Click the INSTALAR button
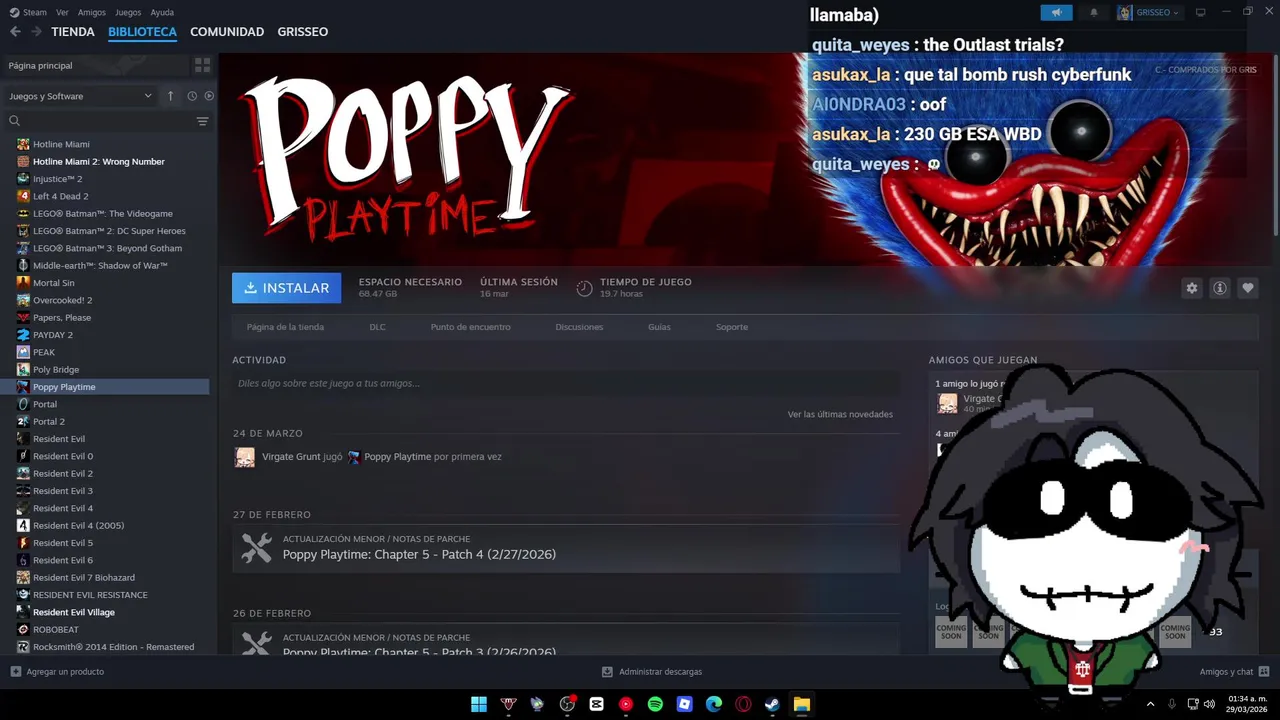 (287, 288)
